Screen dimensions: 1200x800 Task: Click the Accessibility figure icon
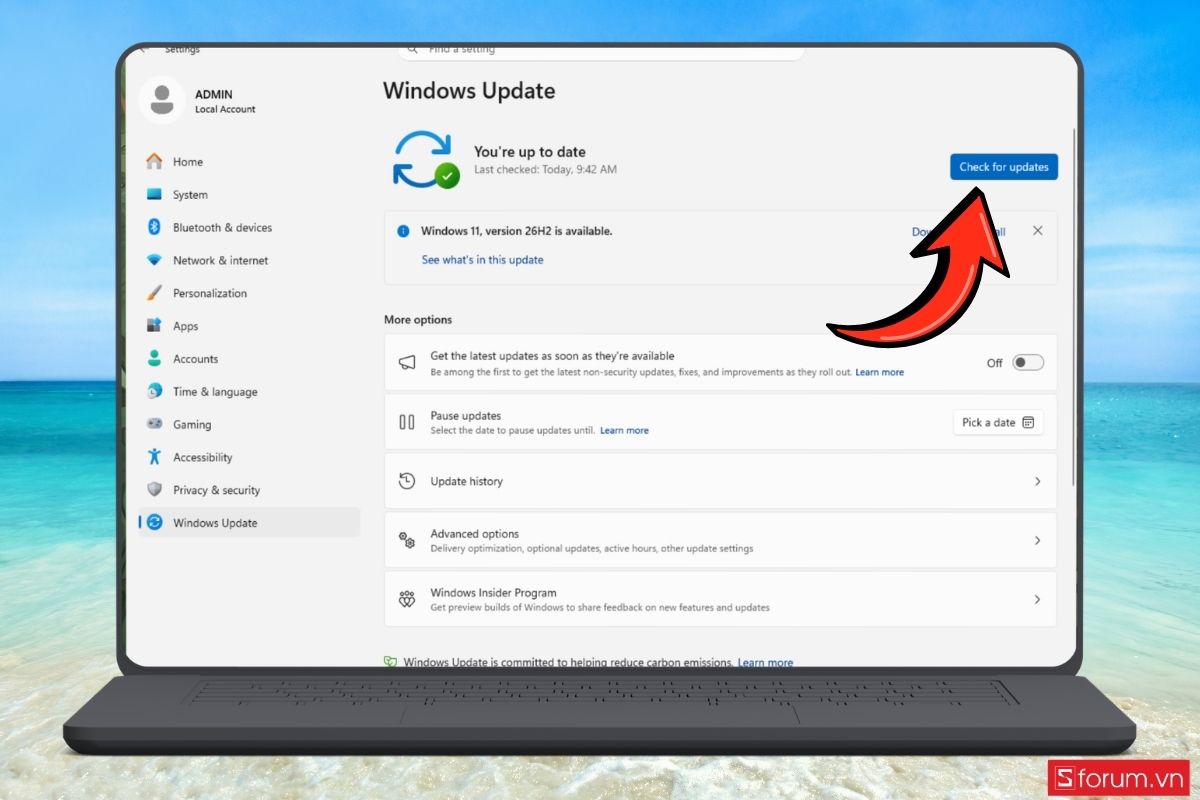(x=154, y=457)
